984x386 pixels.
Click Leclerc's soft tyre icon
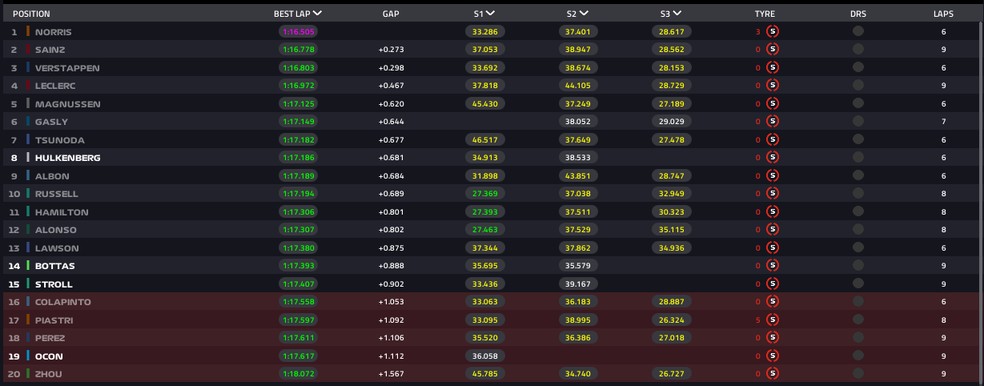click(x=773, y=85)
